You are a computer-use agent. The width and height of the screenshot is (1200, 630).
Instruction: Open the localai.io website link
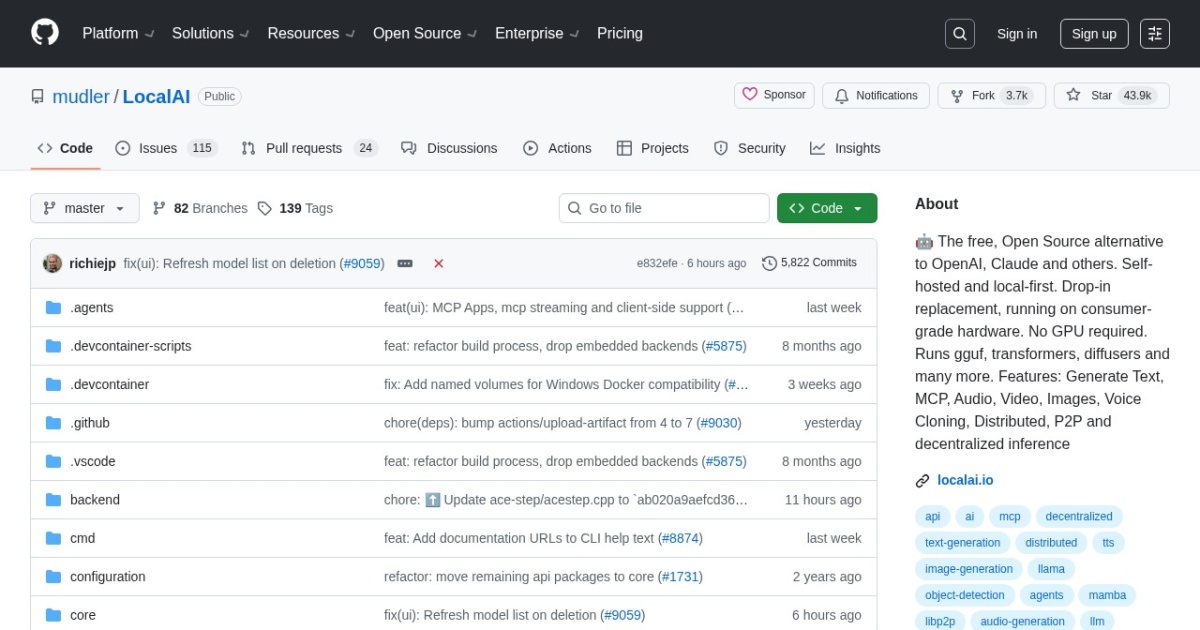[x=965, y=480]
